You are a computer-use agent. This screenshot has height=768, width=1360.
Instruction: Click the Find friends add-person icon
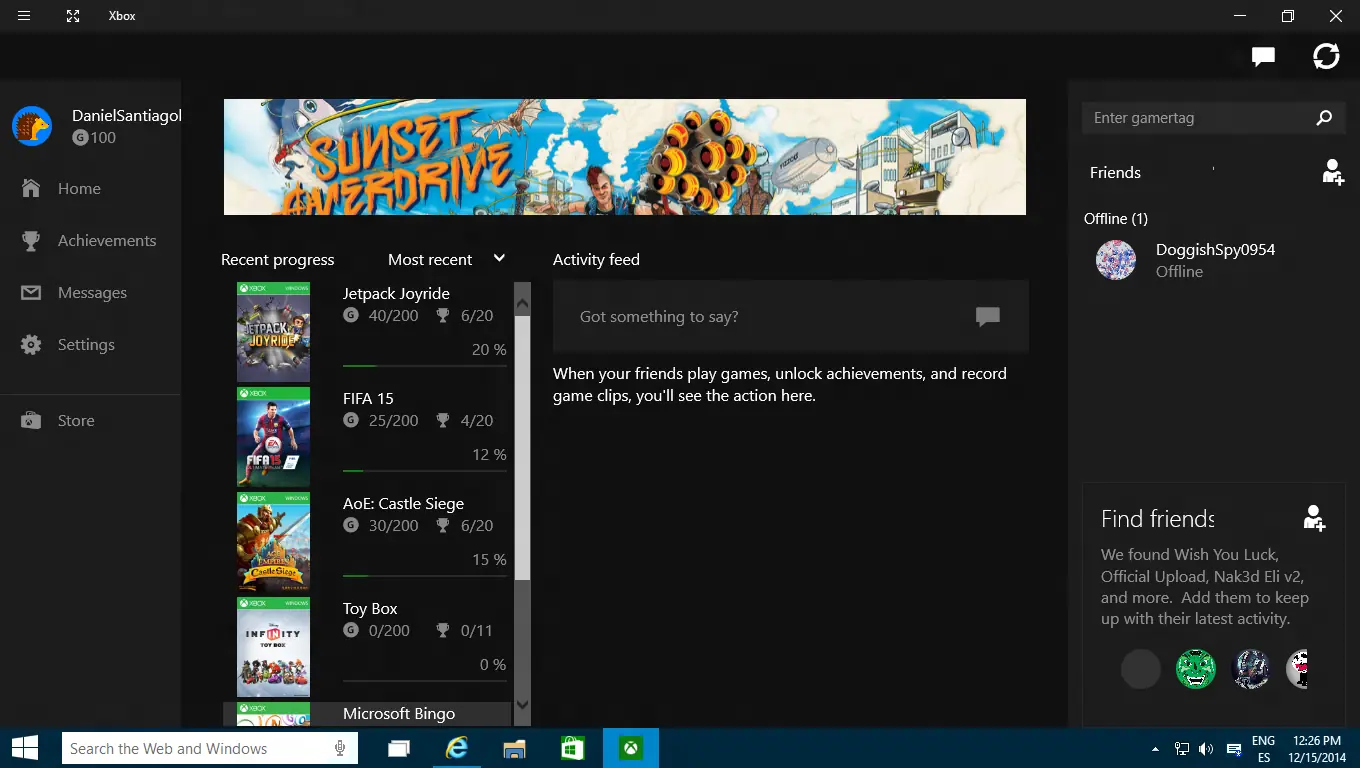[1313, 518]
